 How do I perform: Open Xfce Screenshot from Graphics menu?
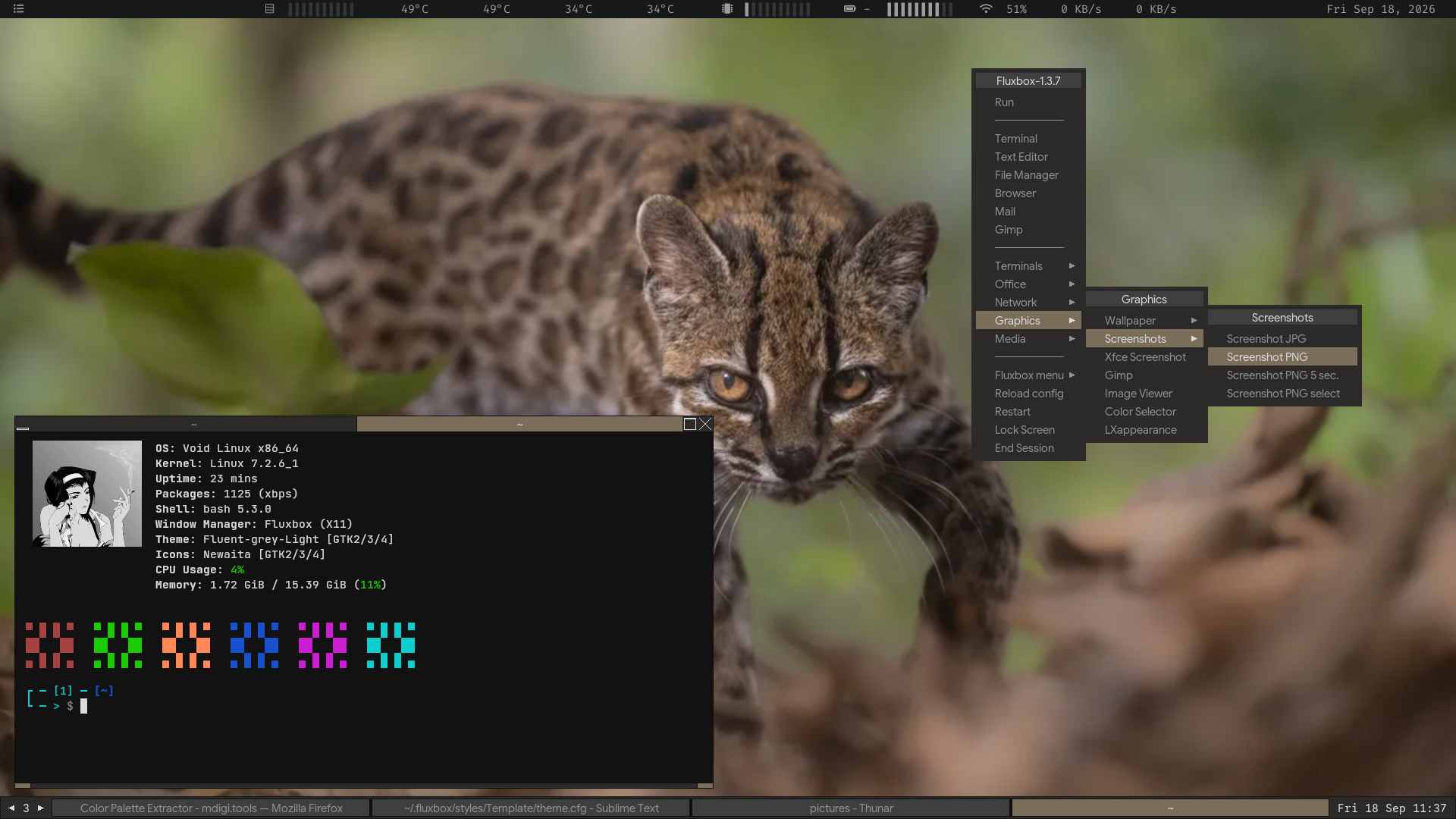[x=1144, y=357]
